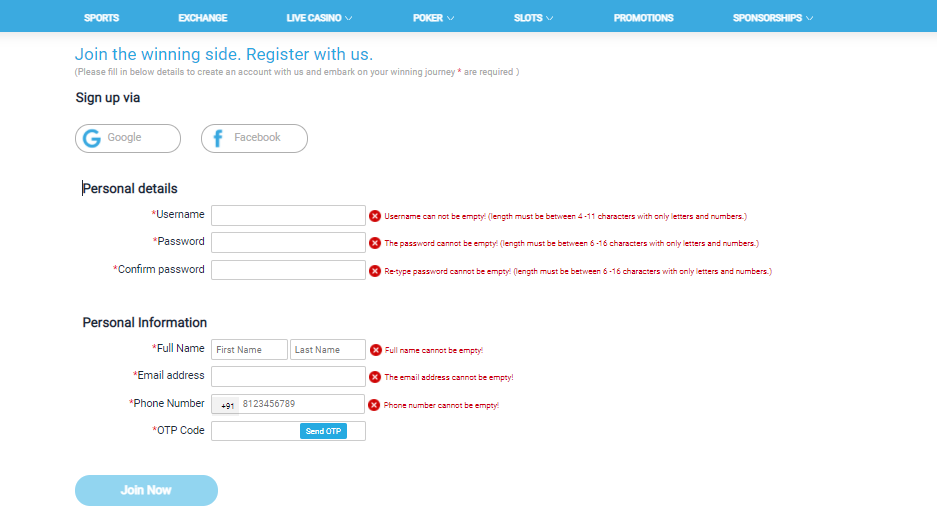Image resolution: width=937 pixels, height=513 pixels.
Task: Click the Join Now button
Action: (146, 490)
